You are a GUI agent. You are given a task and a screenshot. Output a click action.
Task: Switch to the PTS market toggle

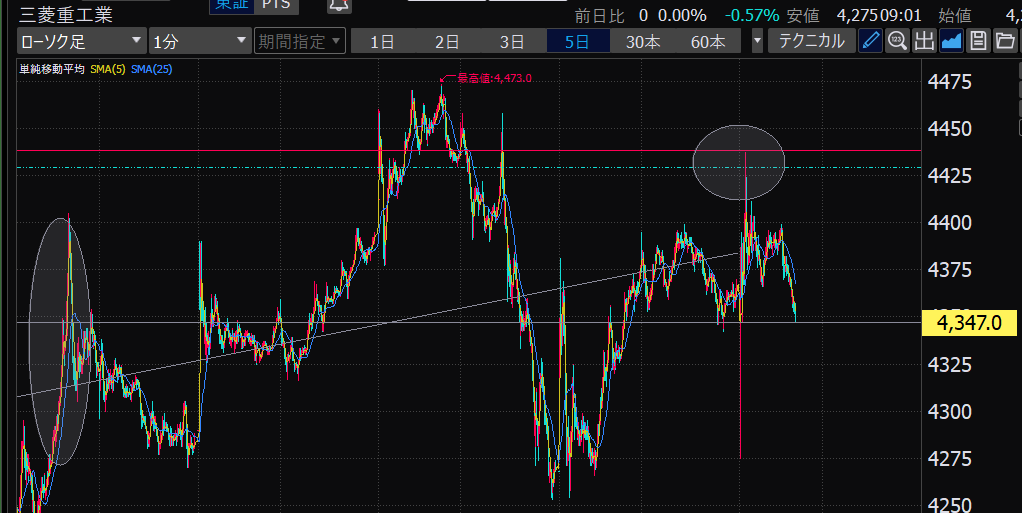pos(276,5)
